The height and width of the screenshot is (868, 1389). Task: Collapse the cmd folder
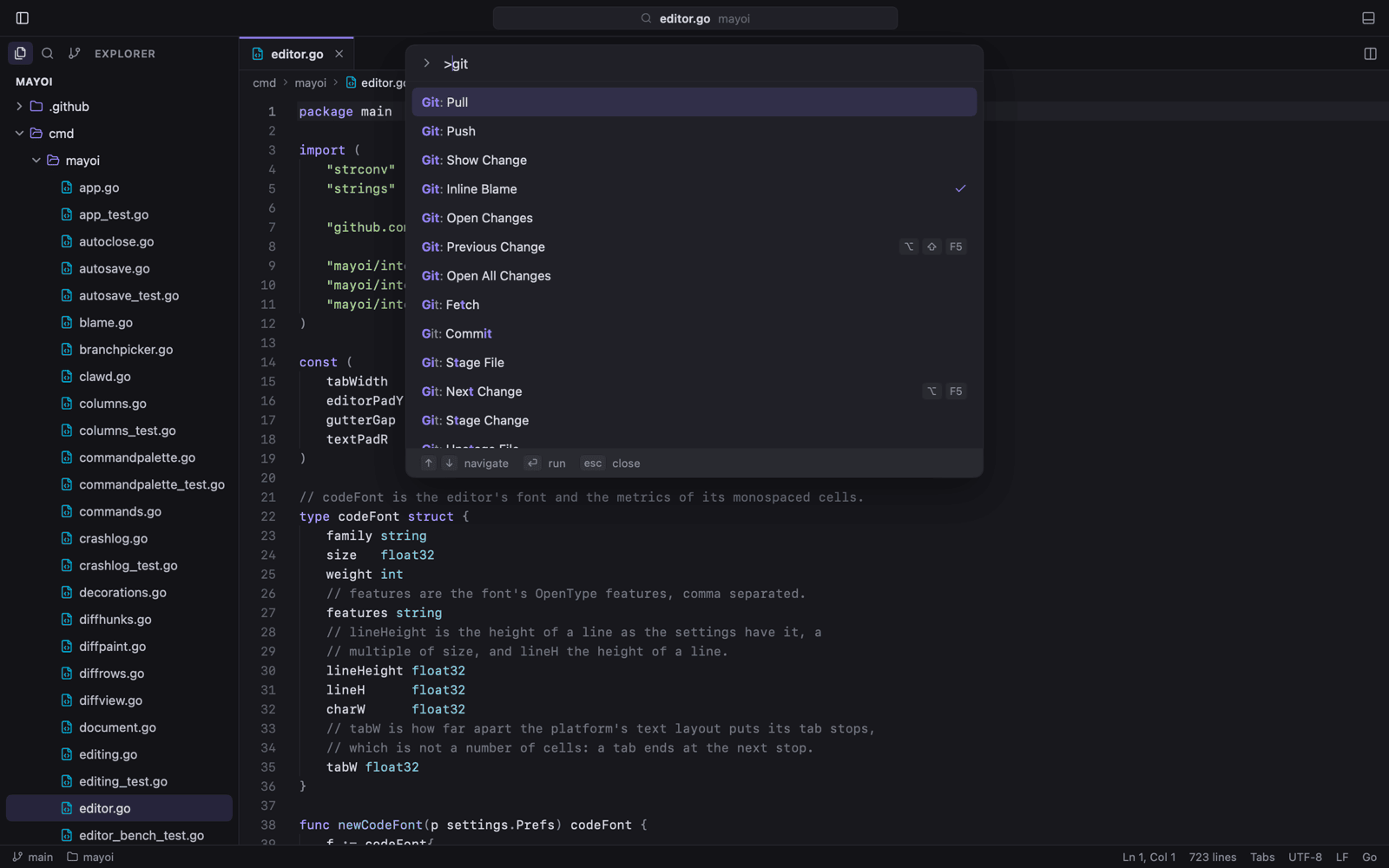[119, 134]
